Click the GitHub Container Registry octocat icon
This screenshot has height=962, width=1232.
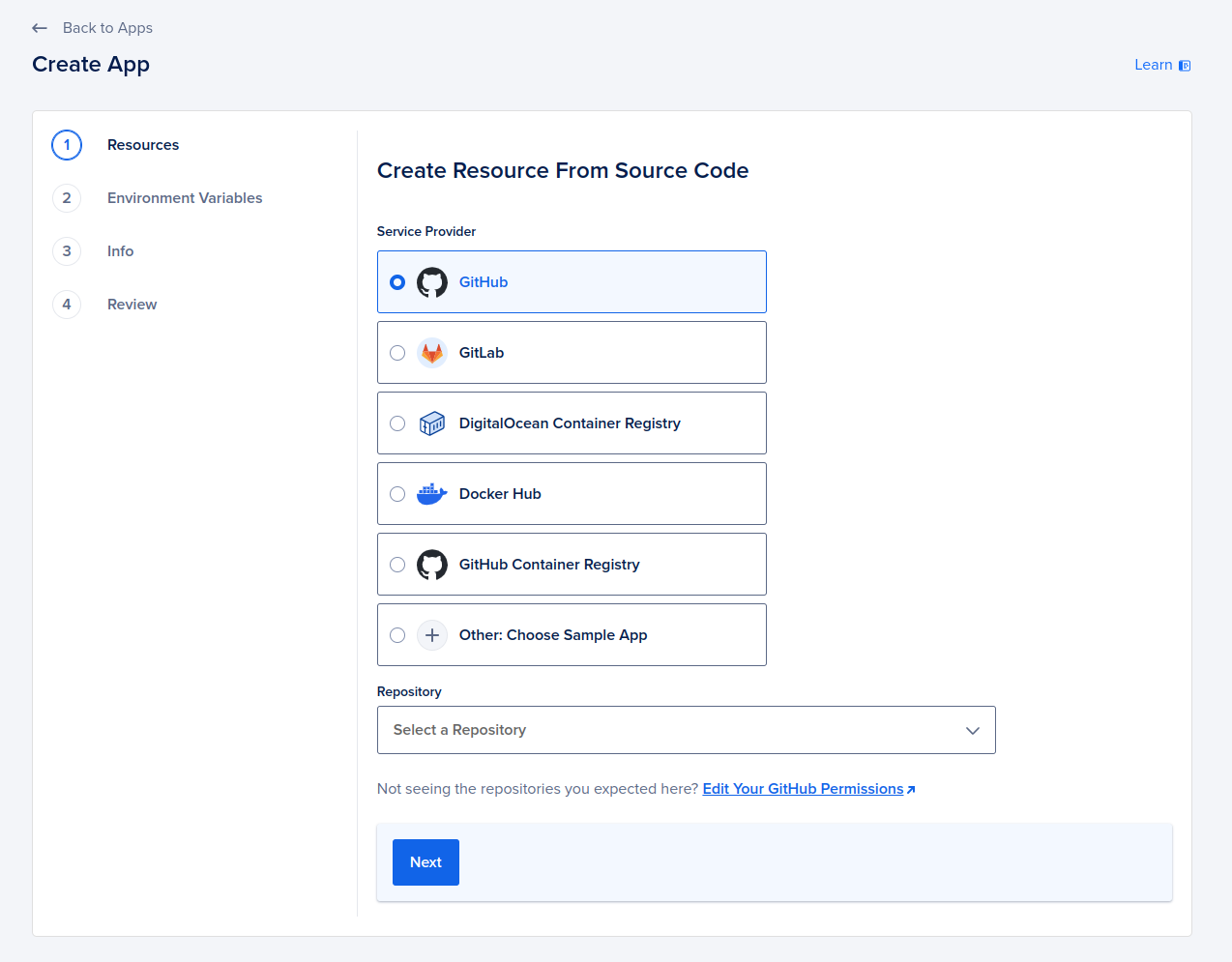431,564
